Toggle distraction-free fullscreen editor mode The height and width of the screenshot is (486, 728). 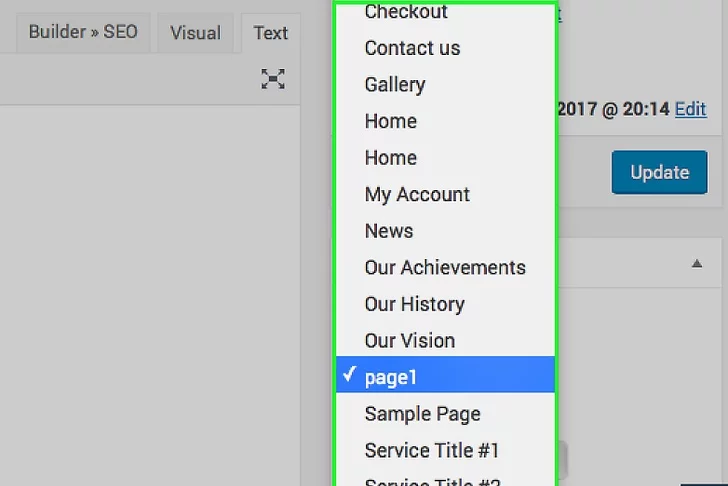click(x=273, y=79)
